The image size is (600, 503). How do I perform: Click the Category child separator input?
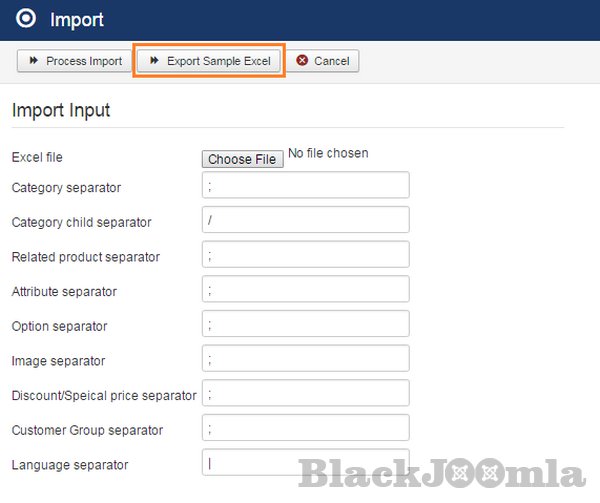click(305, 220)
